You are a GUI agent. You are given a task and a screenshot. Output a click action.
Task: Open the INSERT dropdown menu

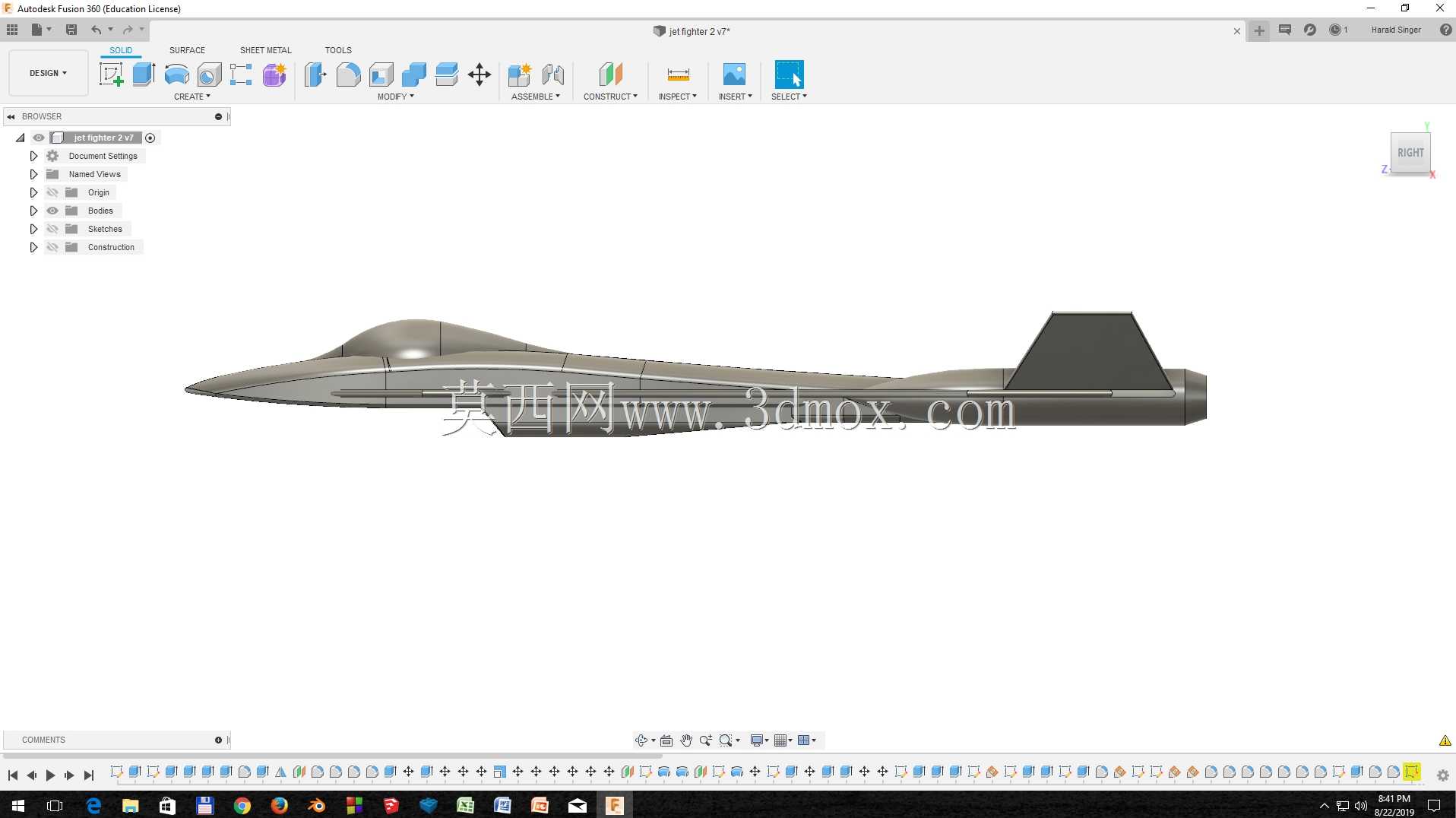(736, 97)
